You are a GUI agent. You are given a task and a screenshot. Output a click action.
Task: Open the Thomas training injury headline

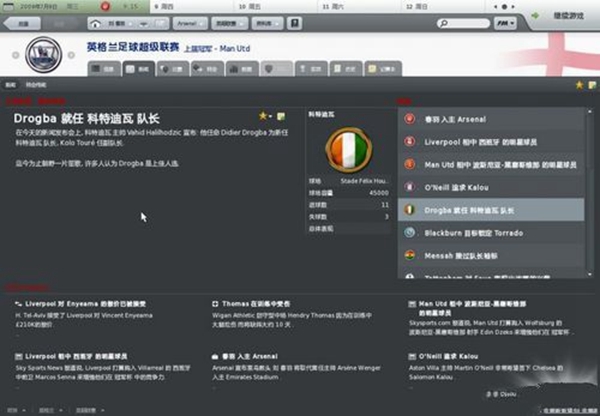[256, 304]
